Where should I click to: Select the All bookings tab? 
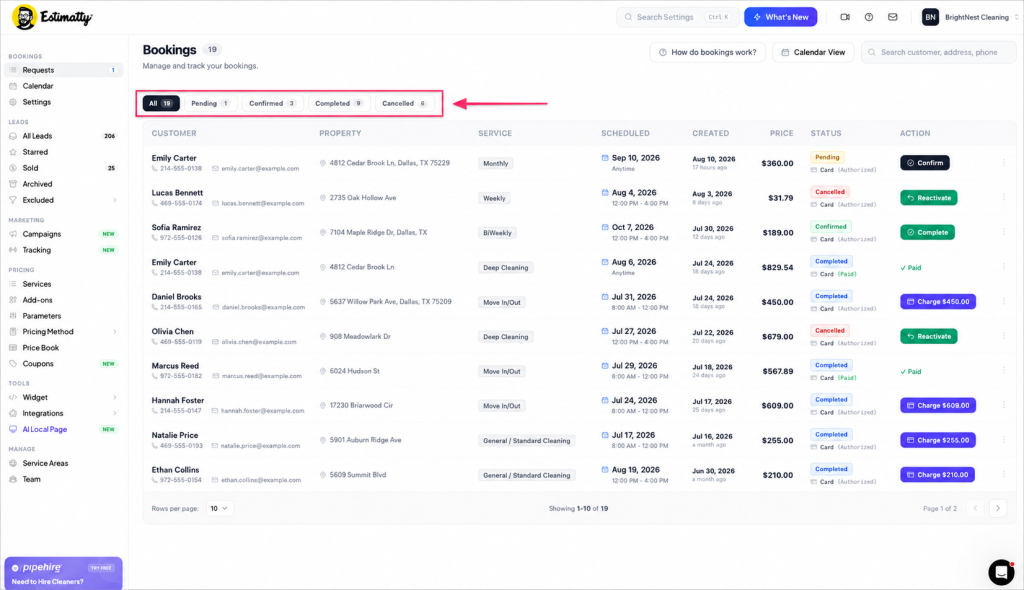161,103
